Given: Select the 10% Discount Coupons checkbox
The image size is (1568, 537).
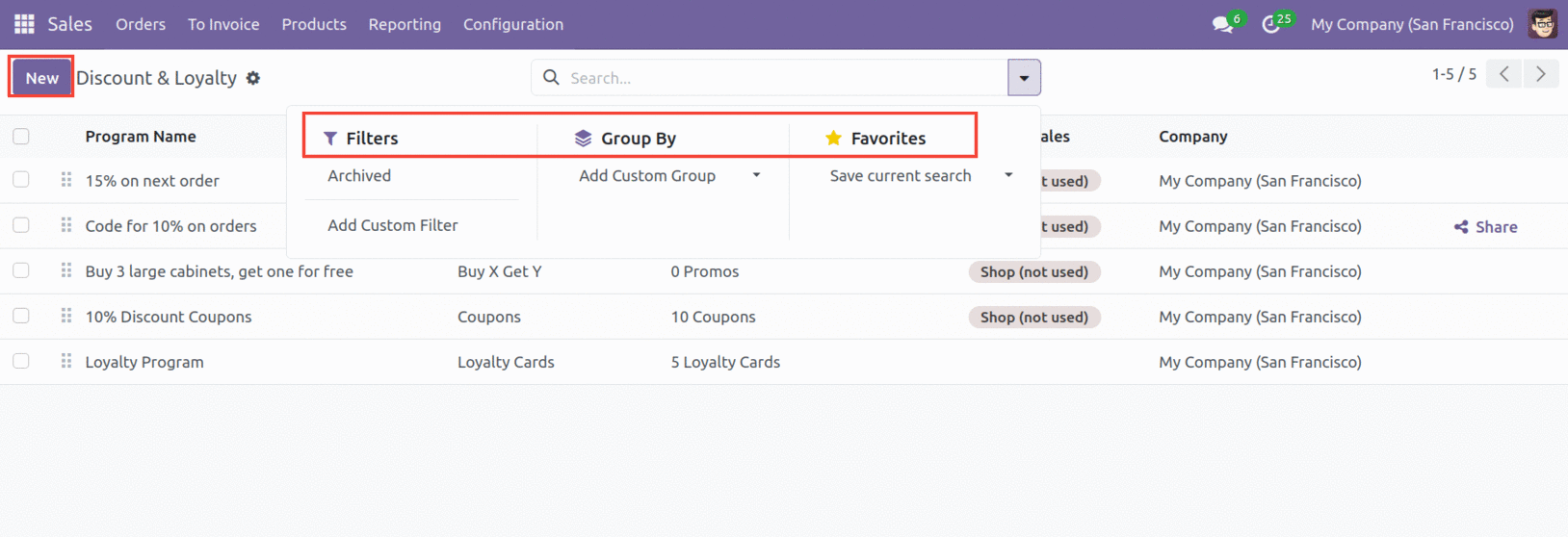Looking at the screenshot, I should coord(21,317).
